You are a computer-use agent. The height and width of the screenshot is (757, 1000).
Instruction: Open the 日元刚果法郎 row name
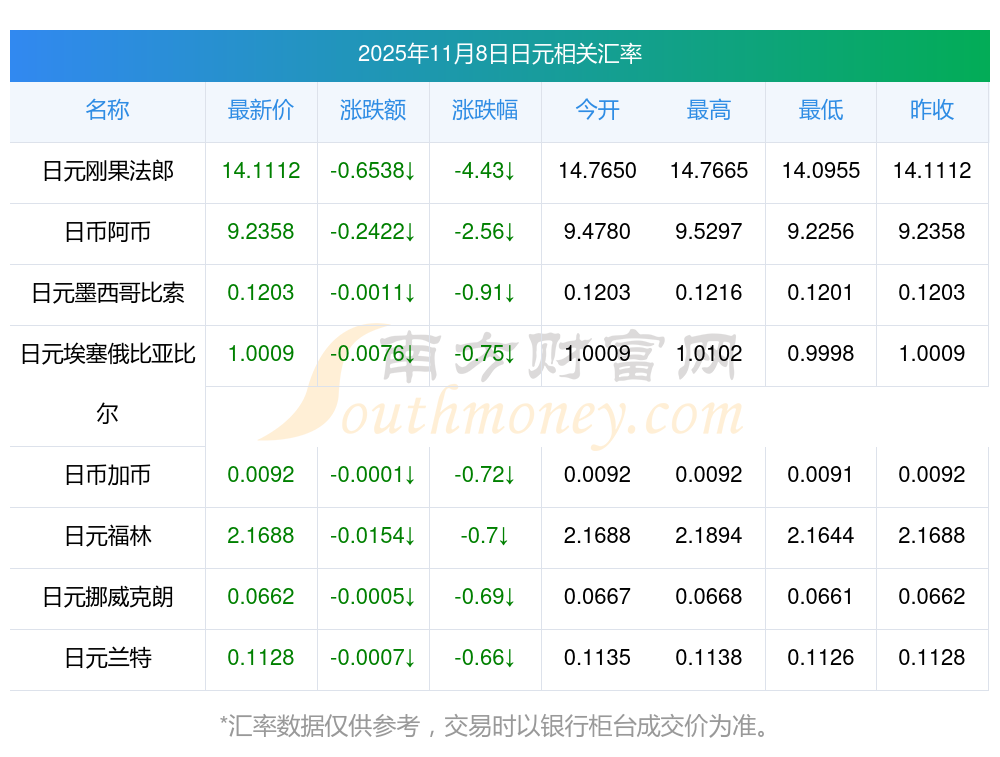point(108,171)
